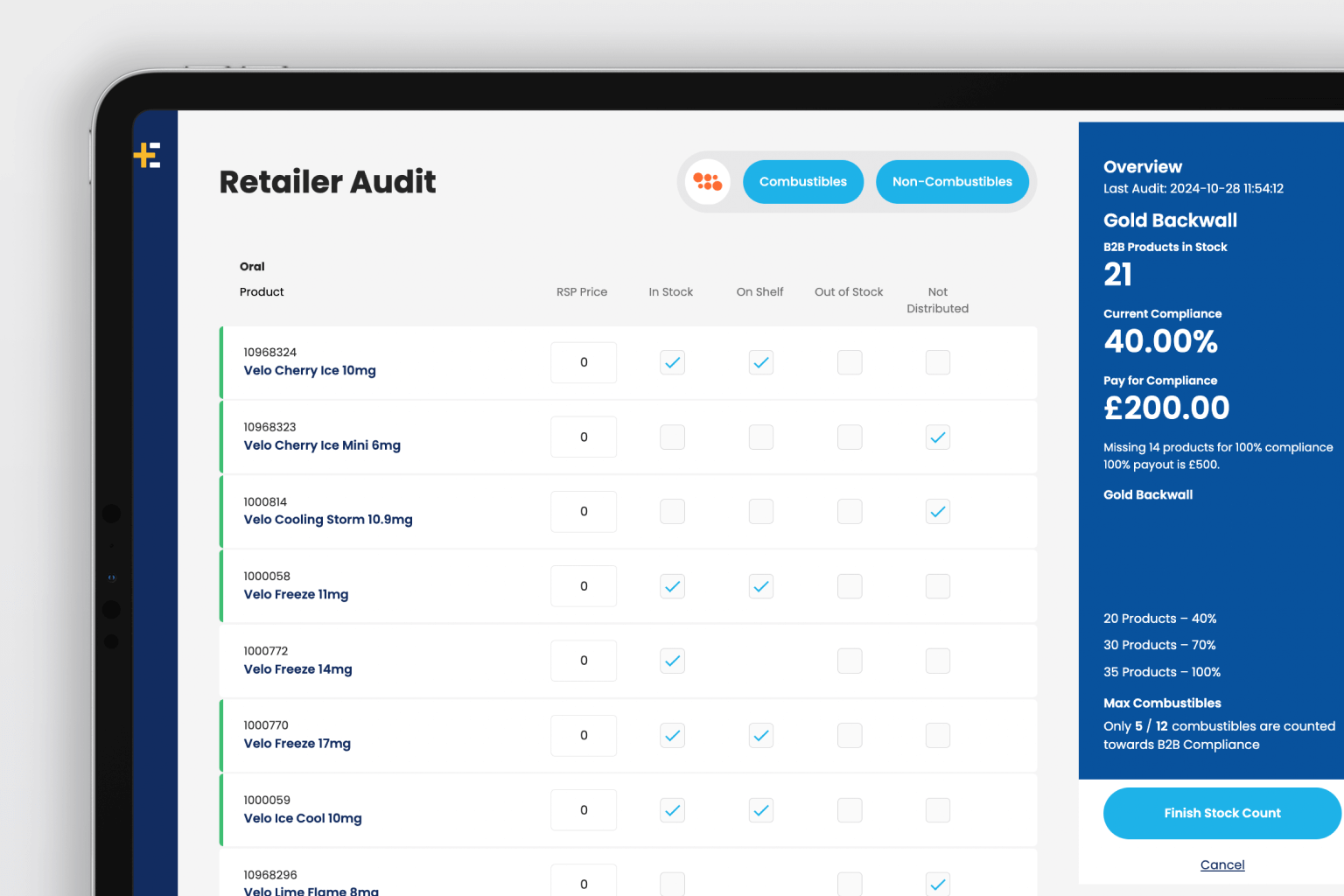Uncheck In Stock for Velo Ice Cool 10mg
The width and height of the screenshot is (1344, 896).
pos(672,810)
